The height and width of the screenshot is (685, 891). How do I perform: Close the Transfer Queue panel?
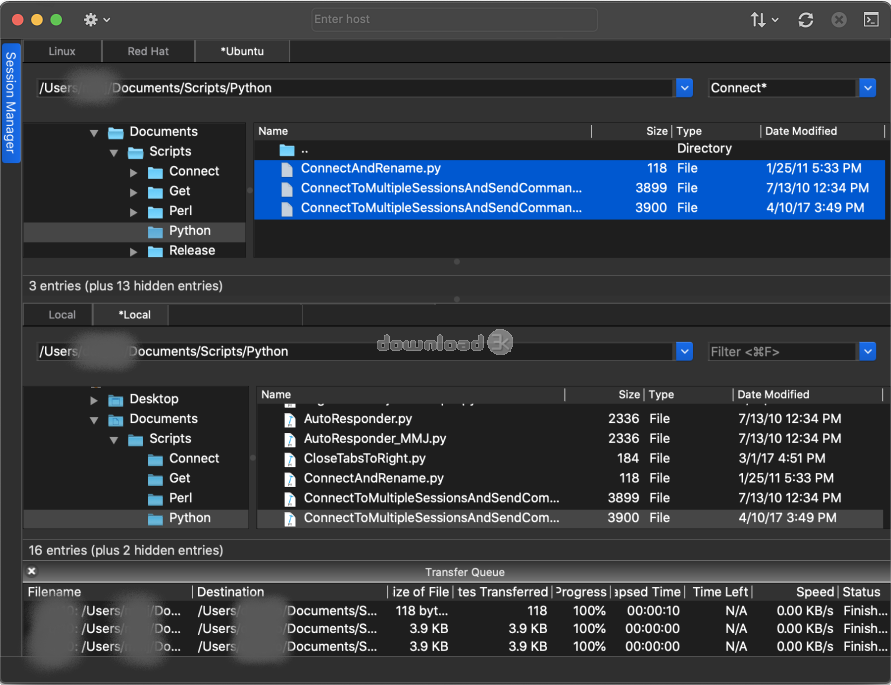(32, 571)
